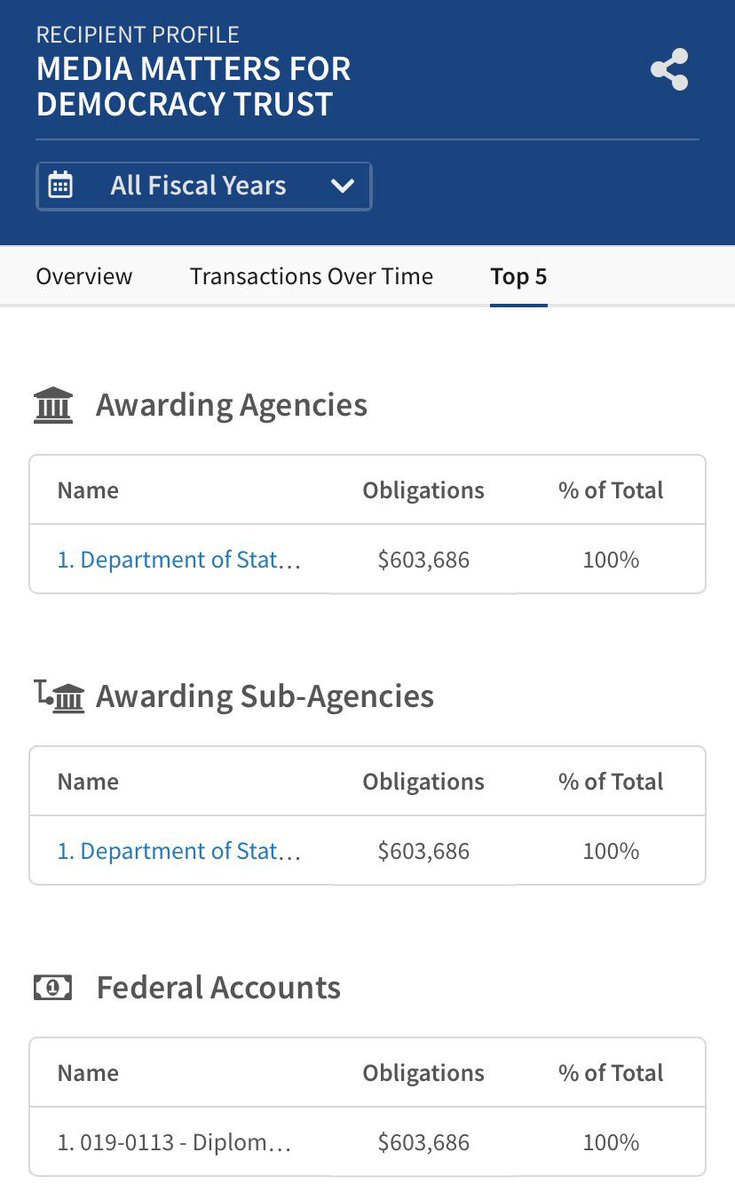This screenshot has width=735, height=1200.
Task: Click the Recipient Profile label
Action: tap(138, 35)
